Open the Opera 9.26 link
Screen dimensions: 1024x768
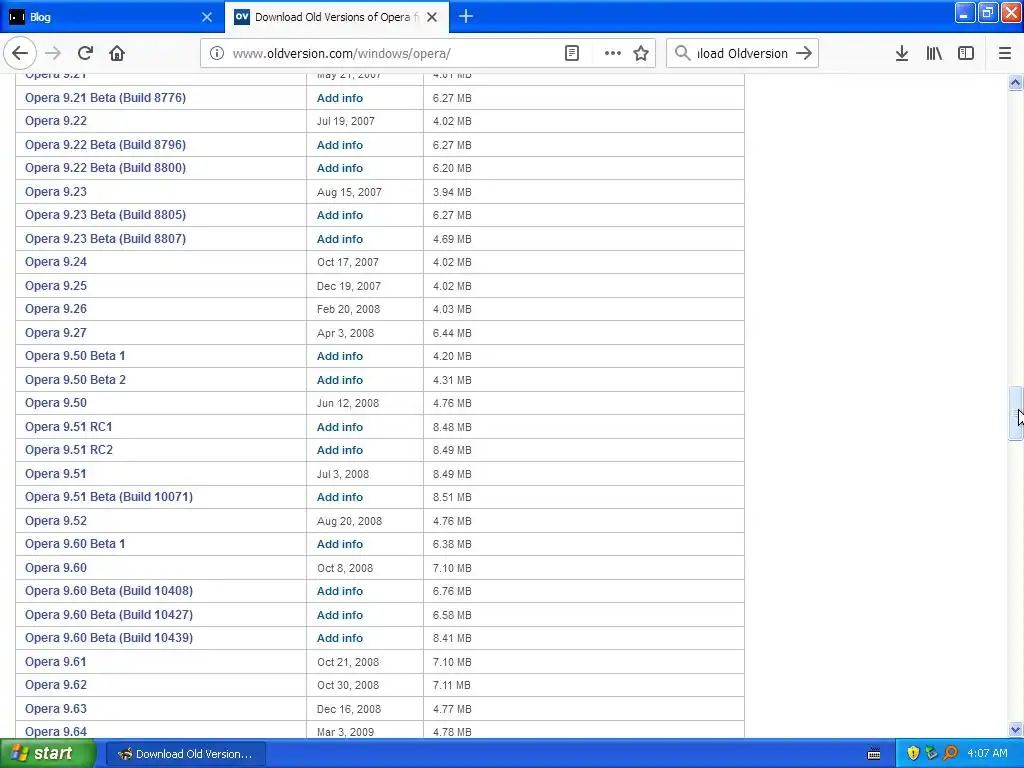coord(56,309)
